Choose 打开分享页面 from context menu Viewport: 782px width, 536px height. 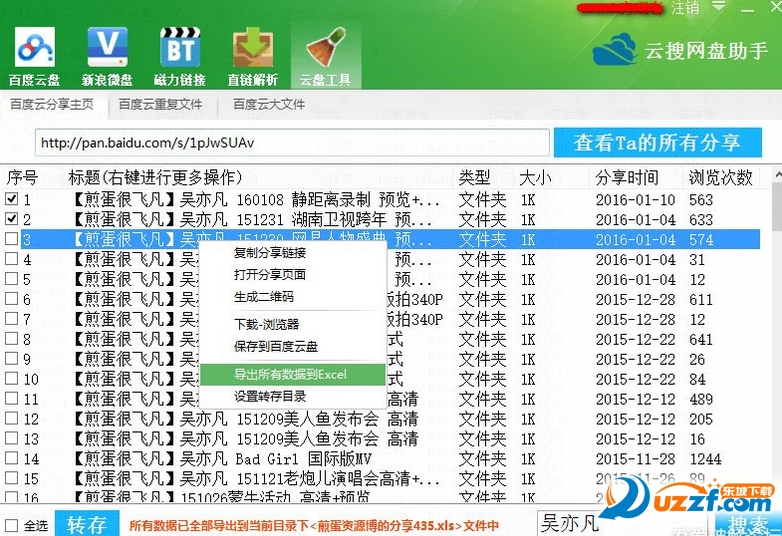pos(292,274)
